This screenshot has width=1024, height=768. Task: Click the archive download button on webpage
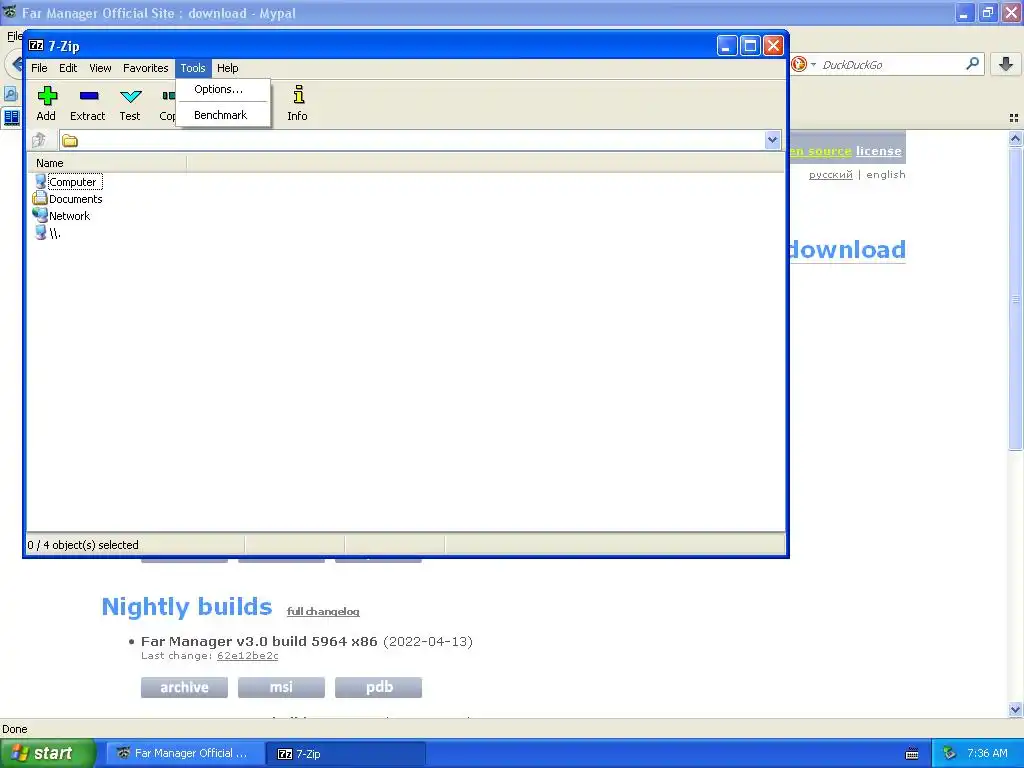184,687
